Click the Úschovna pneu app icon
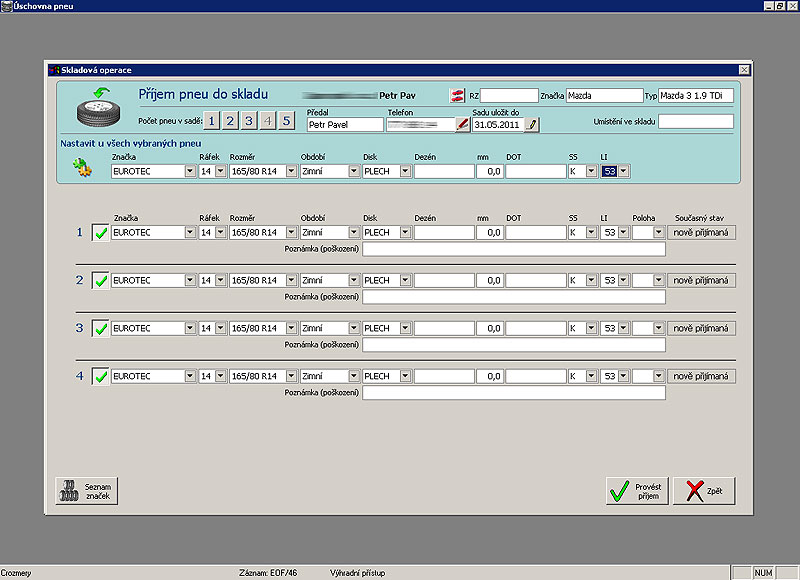The image size is (800, 580). coord(6,6)
